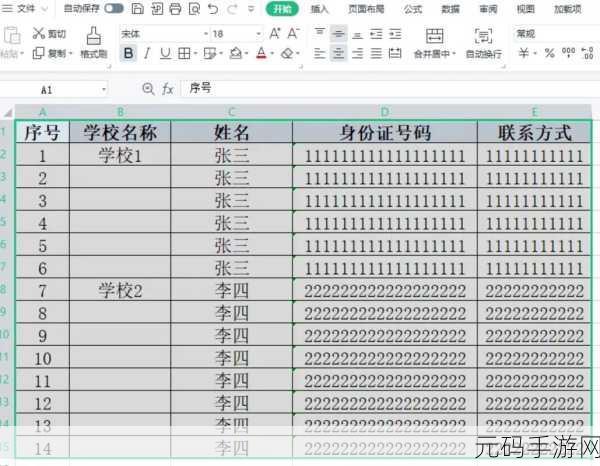The width and height of the screenshot is (600, 466).
Task: Toggle Underline formatting
Action: point(165,53)
